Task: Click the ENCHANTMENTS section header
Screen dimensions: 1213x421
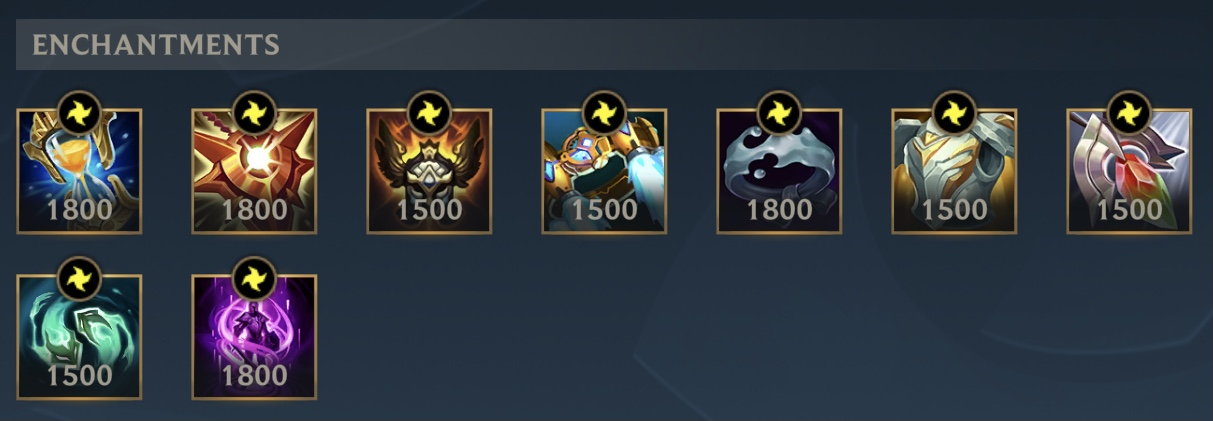Action: click(155, 45)
